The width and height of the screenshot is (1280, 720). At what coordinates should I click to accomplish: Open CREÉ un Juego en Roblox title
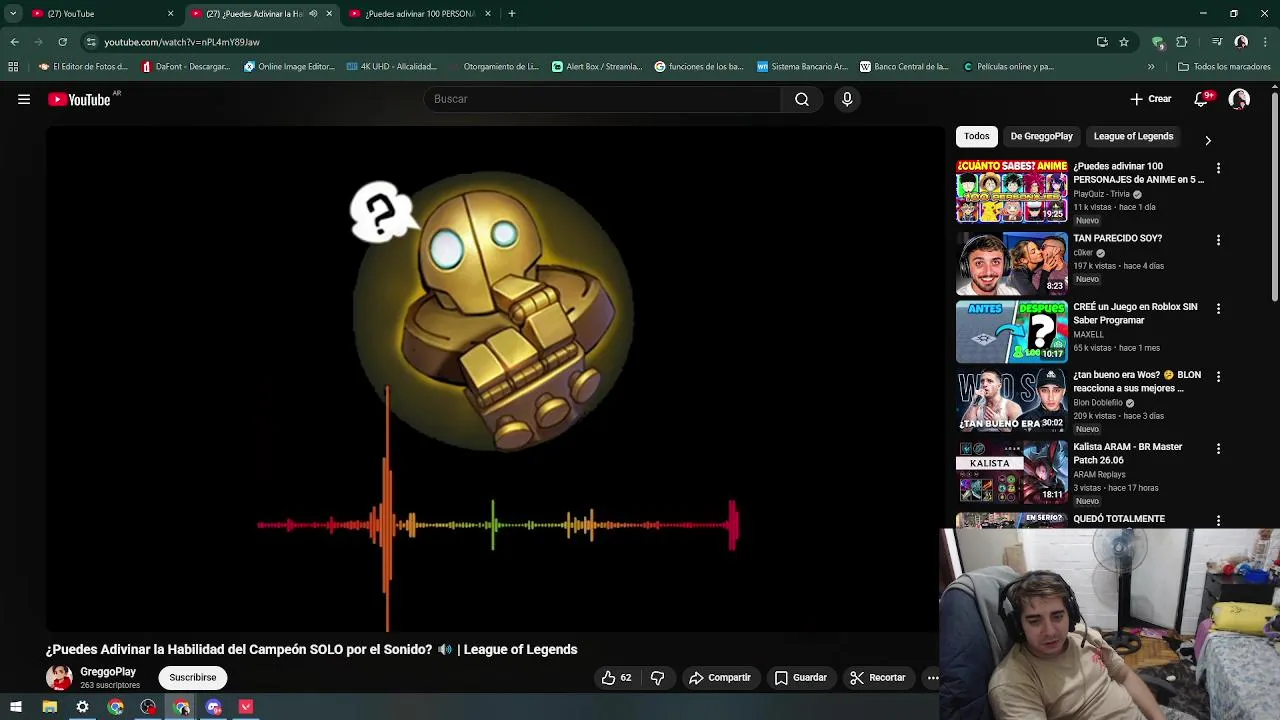coord(1135,313)
